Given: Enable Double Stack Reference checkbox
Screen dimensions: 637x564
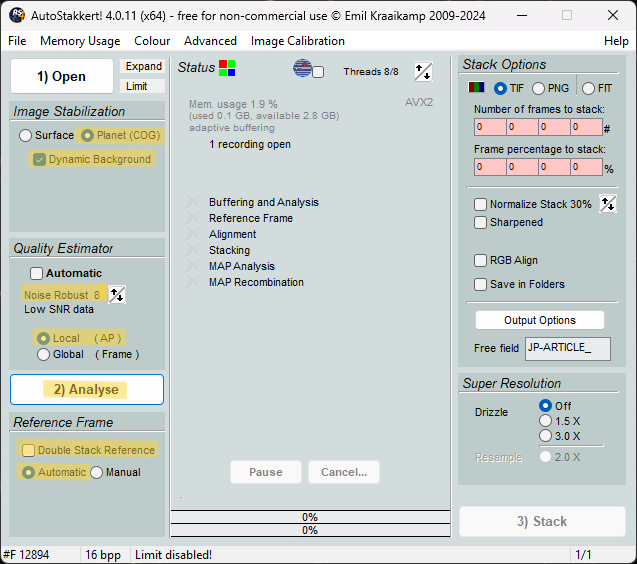Looking at the screenshot, I should pos(28,450).
